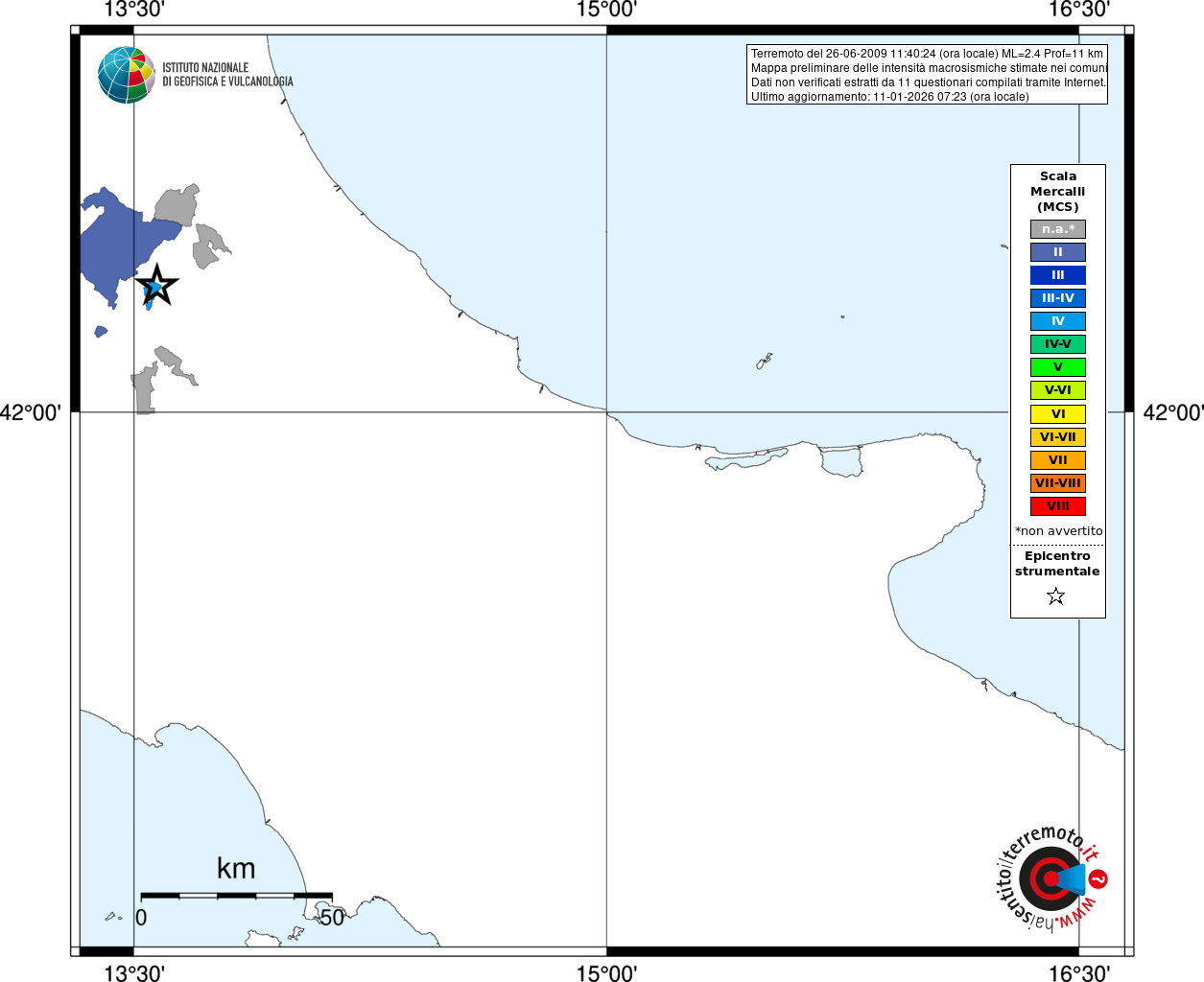Click the bottom 16°30' longitude label
The width and height of the screenshot is (1204, 982).
[x=1079, y=973]
